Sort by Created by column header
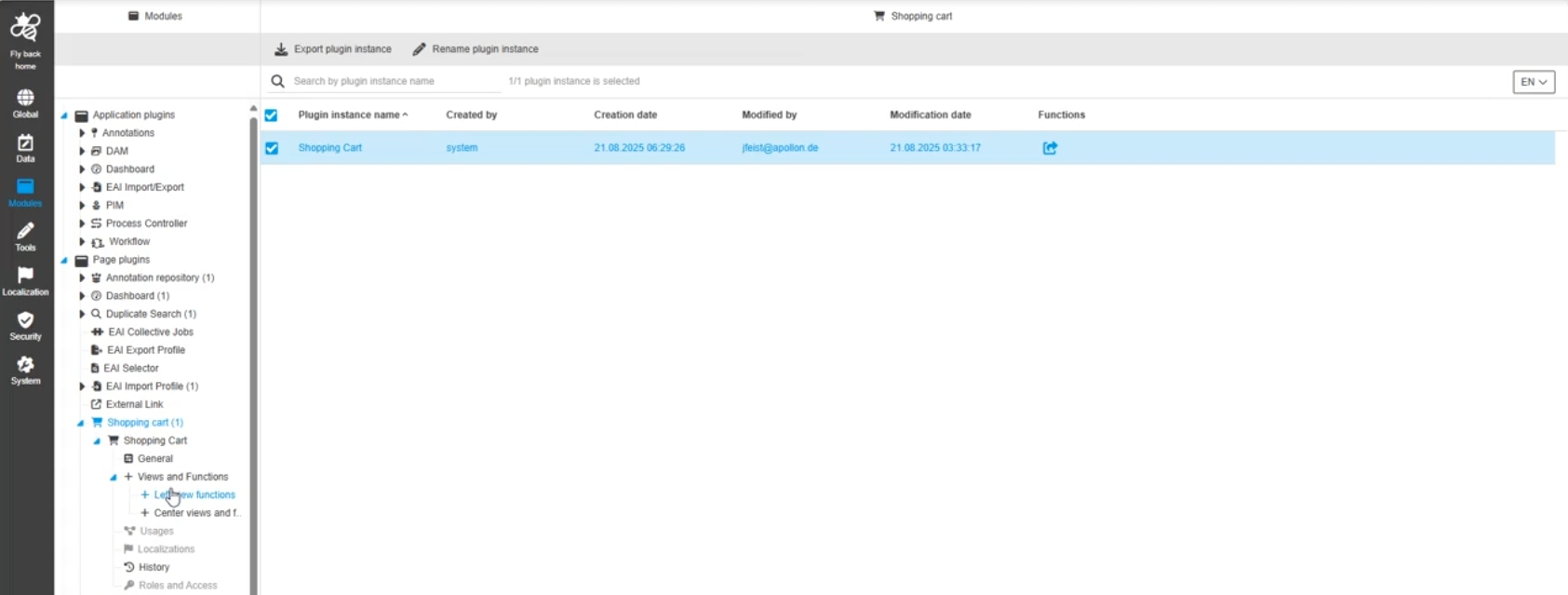The height and width of the screenshot is (595, 1568). click(x=472, y=115)
